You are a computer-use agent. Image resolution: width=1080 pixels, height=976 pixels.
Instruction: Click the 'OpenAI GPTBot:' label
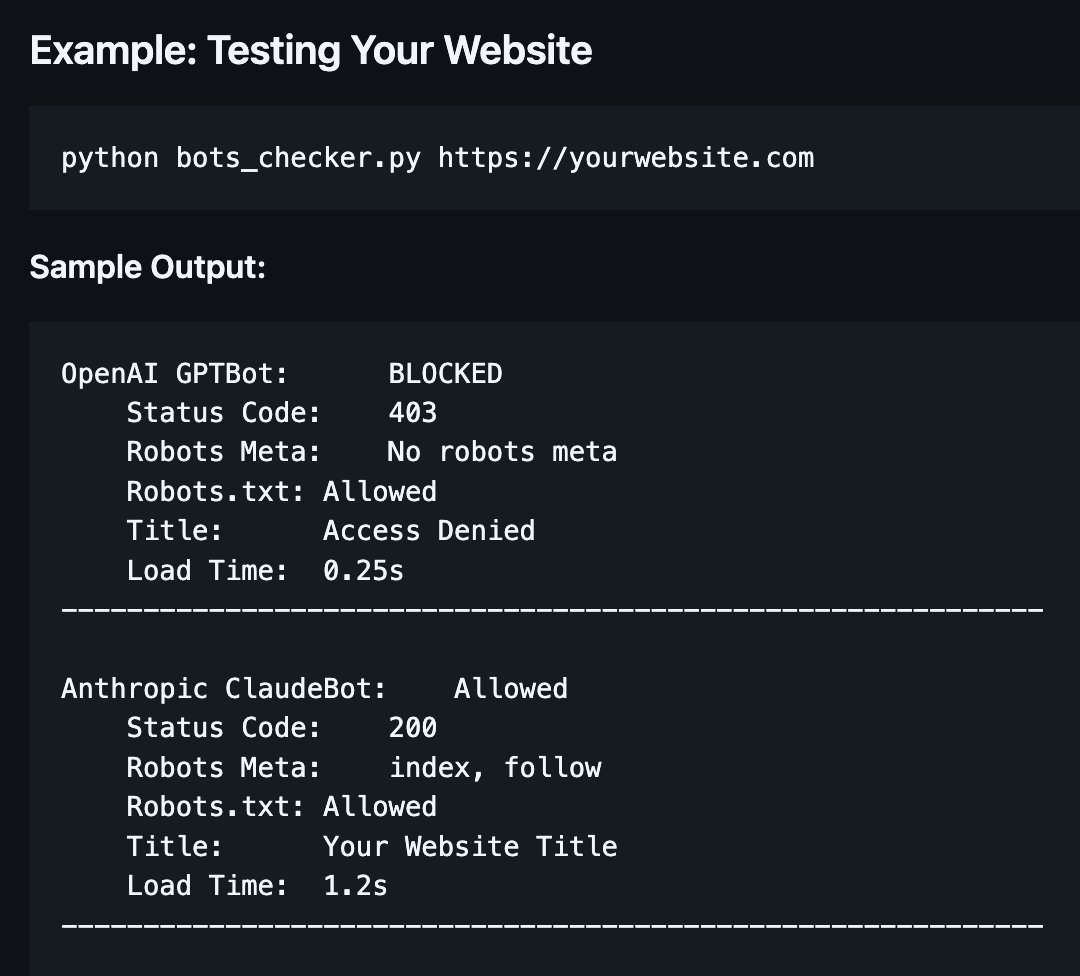pyautogui.click(x=174, y=374)
